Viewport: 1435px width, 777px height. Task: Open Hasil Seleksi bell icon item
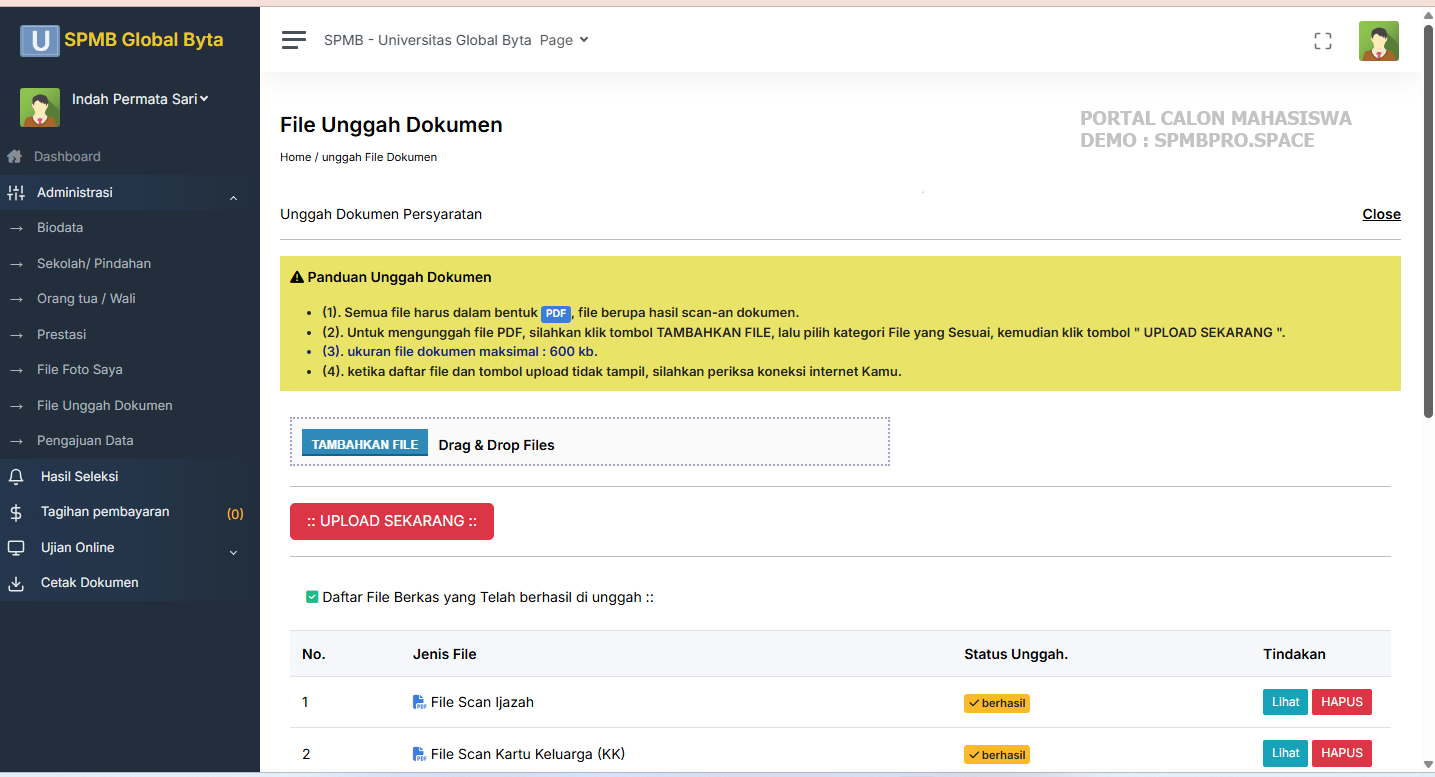[16, 477]
